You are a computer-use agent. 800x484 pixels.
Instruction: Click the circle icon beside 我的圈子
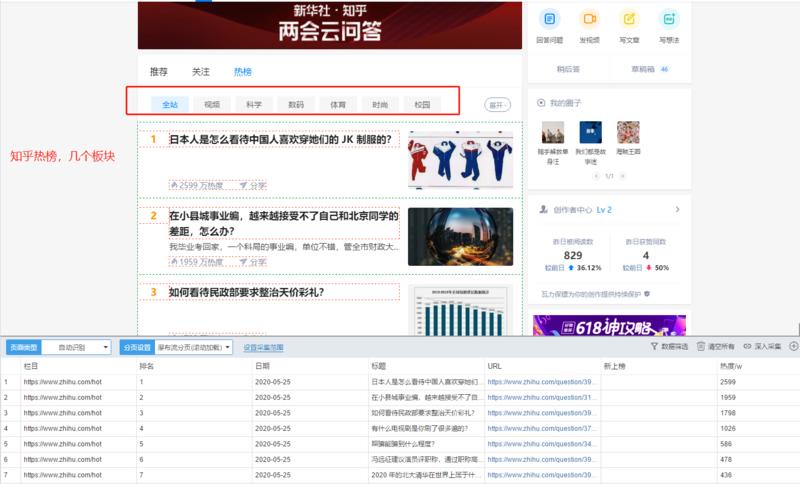coord(541,103)
